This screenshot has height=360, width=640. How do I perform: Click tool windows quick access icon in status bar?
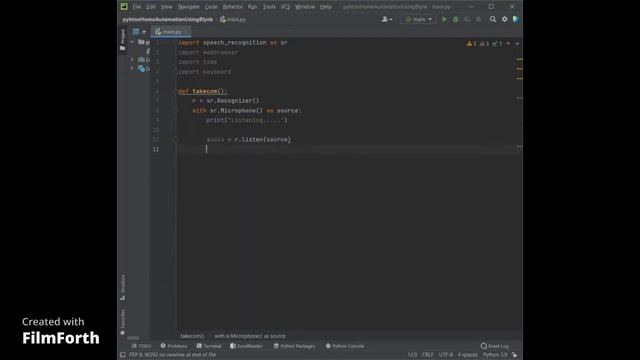(x=122, y=355)
